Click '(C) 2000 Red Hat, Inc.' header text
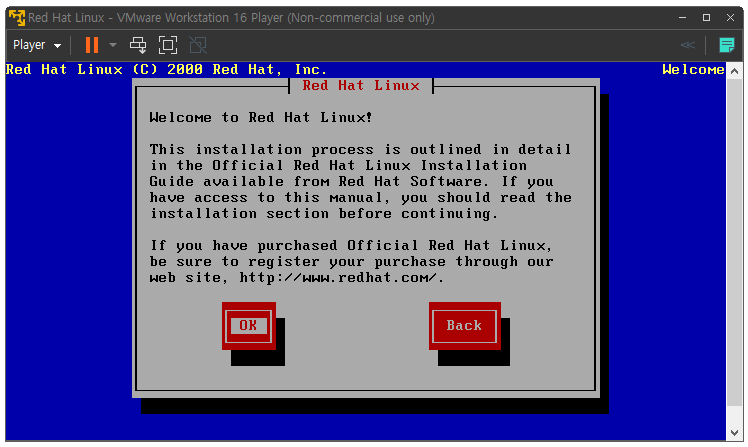Screen dimensions: 748x447 (229, 70)
